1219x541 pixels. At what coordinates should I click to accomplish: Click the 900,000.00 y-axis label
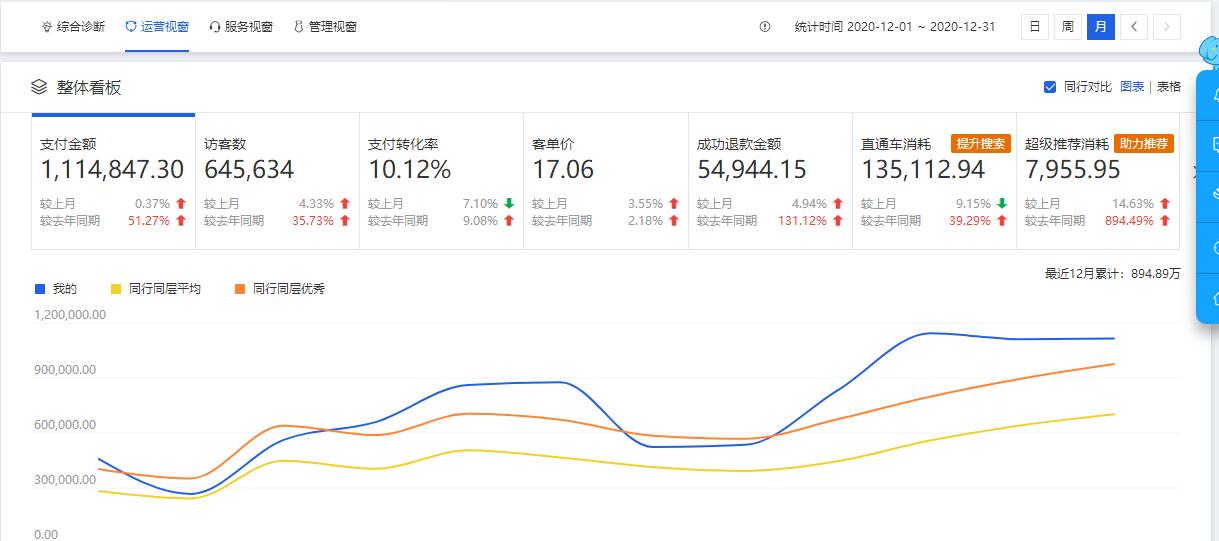point(65,370)
